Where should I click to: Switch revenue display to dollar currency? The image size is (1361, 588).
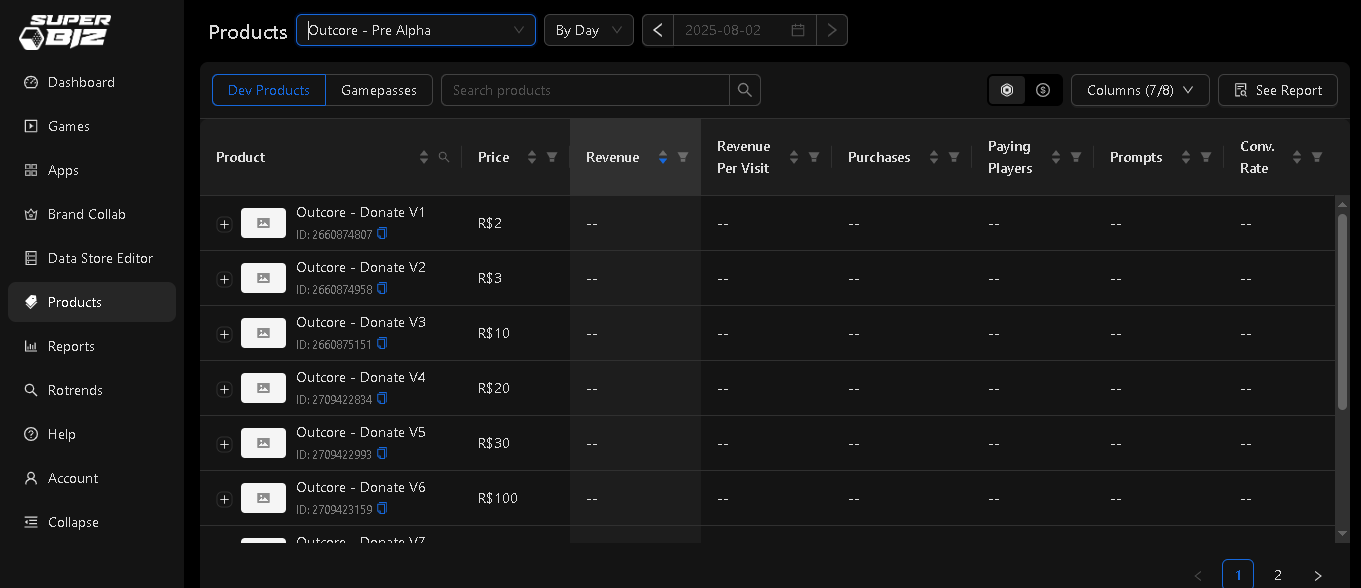[x=1043, y=90]
